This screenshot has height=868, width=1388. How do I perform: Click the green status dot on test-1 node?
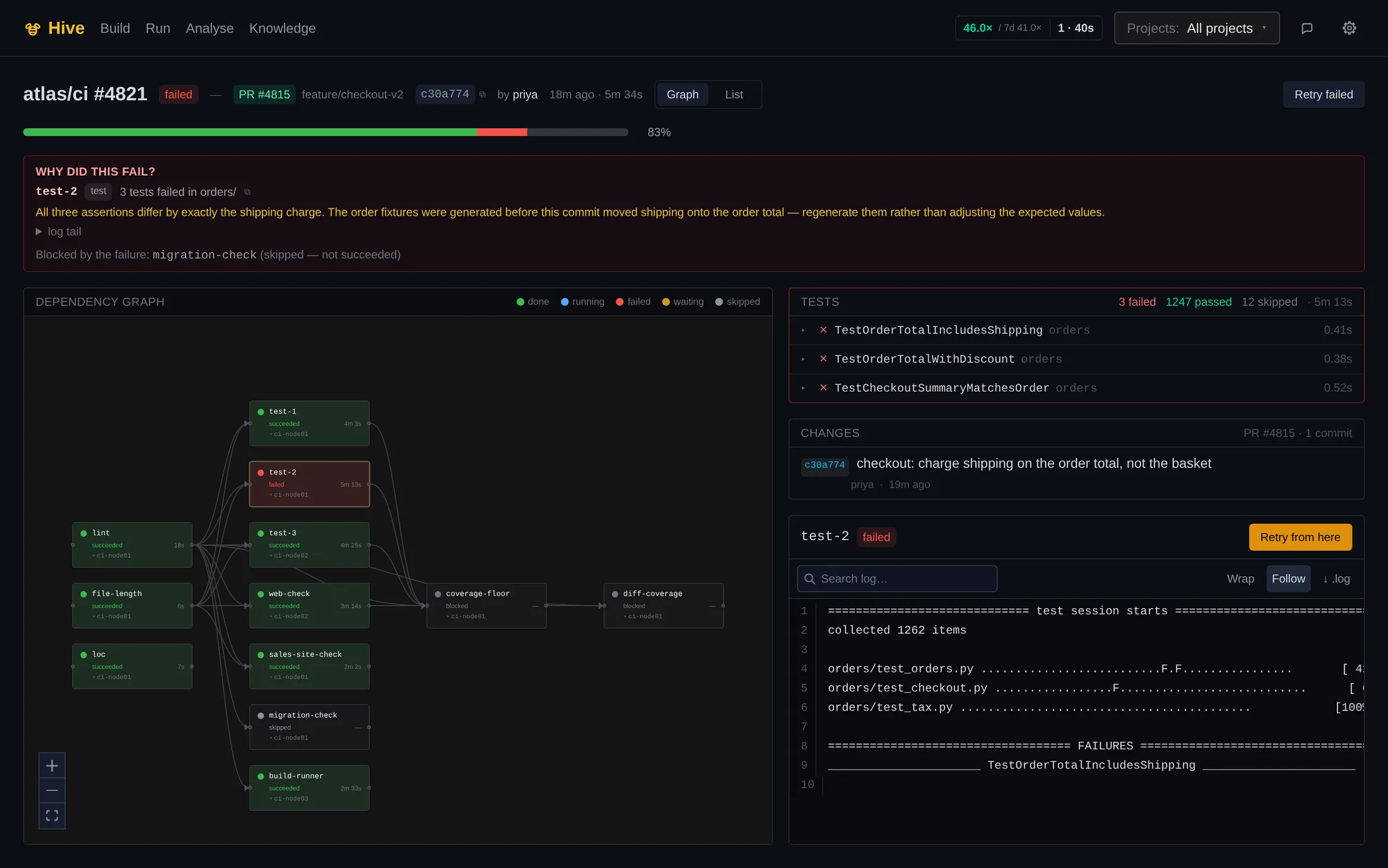261,412
